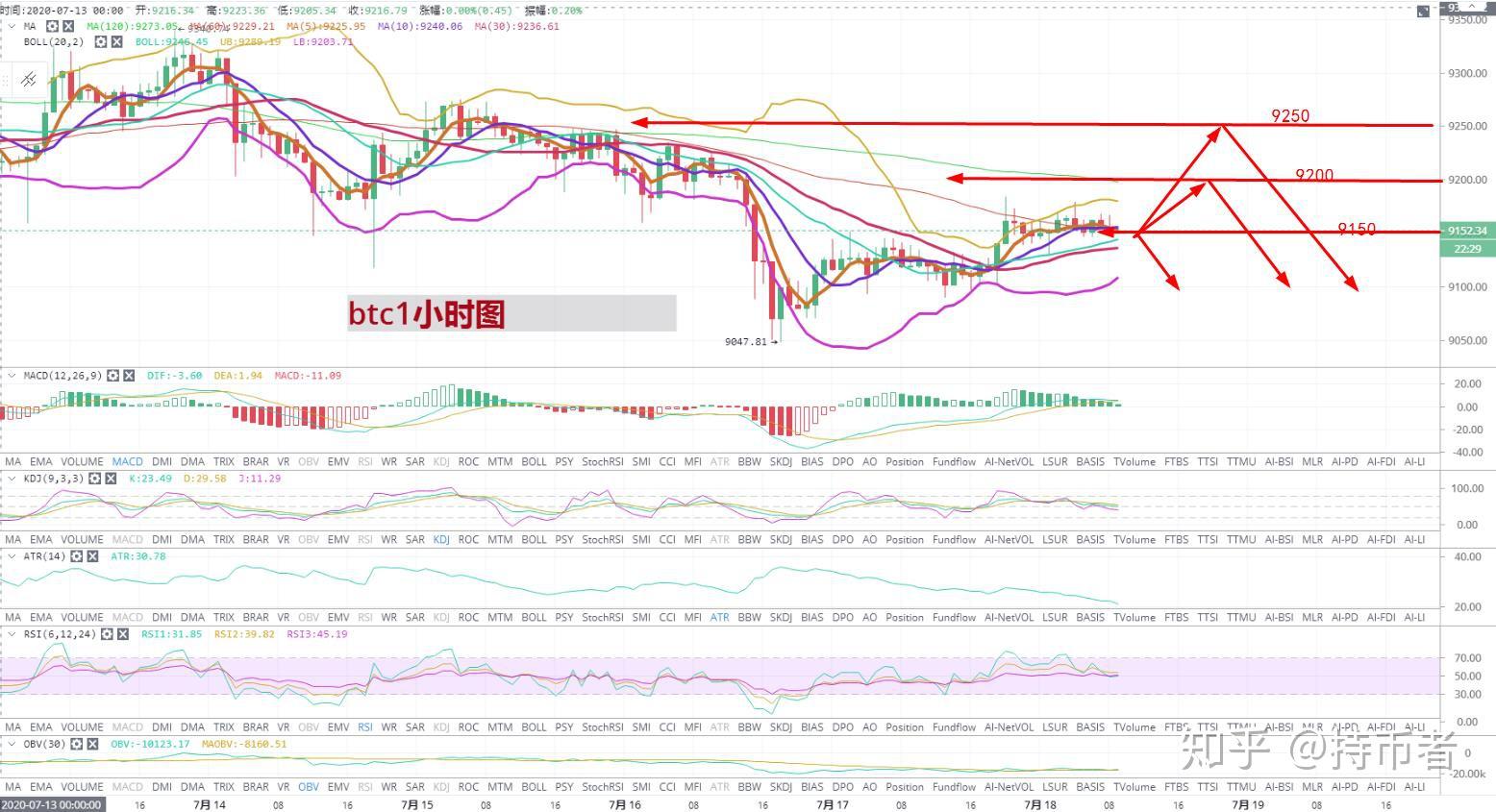Select Fundflow tab under the MACD panel
1496x812 pixels.
[x=954, y=462]
